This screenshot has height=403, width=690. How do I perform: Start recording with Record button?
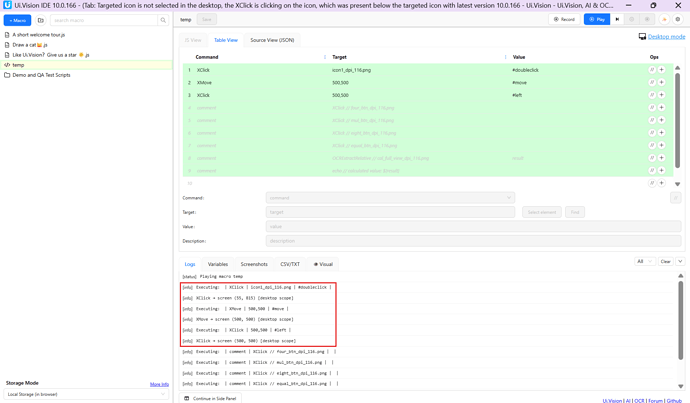click(x=564, y=19)
